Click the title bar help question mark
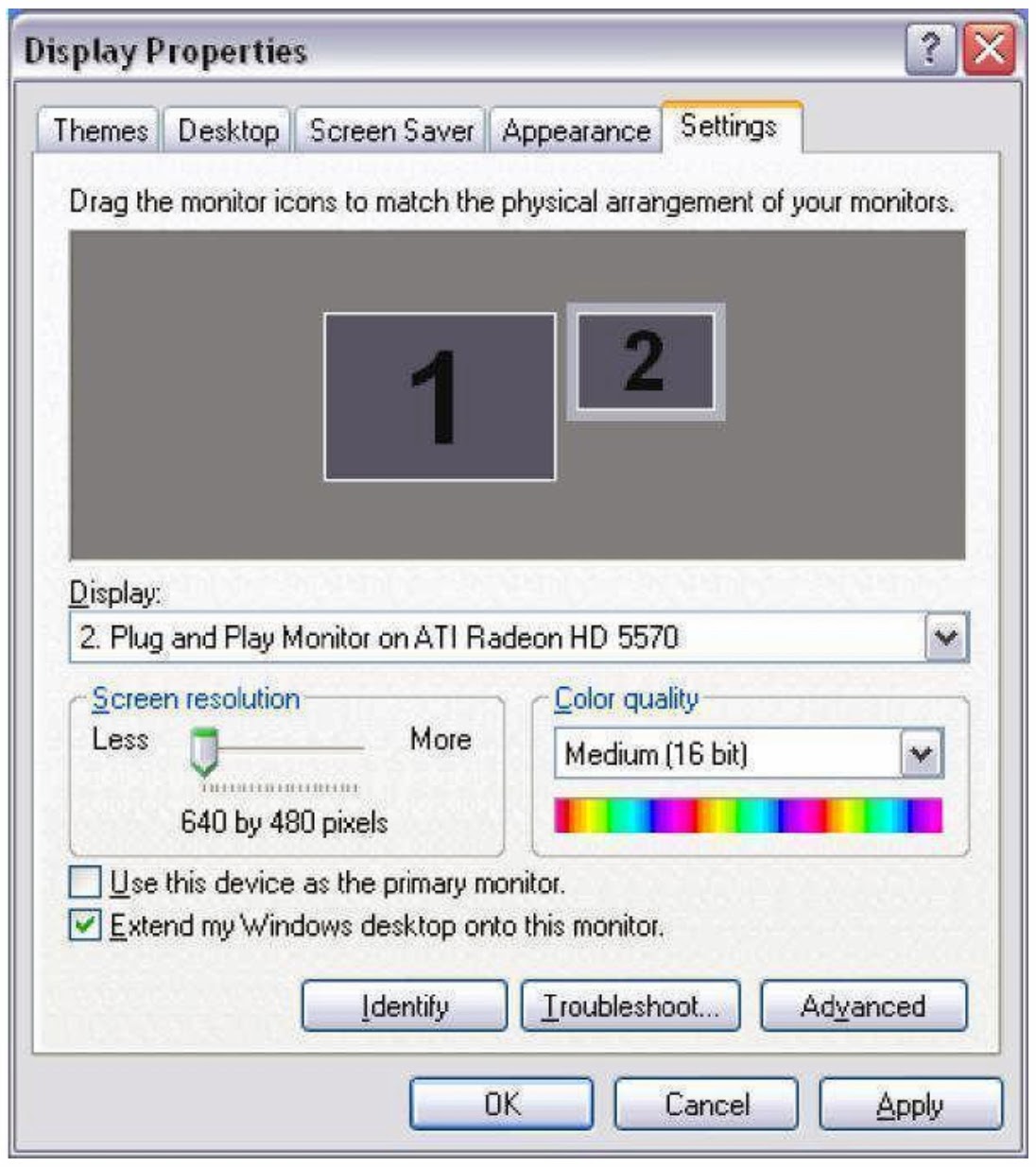 [x=931, y=49]
